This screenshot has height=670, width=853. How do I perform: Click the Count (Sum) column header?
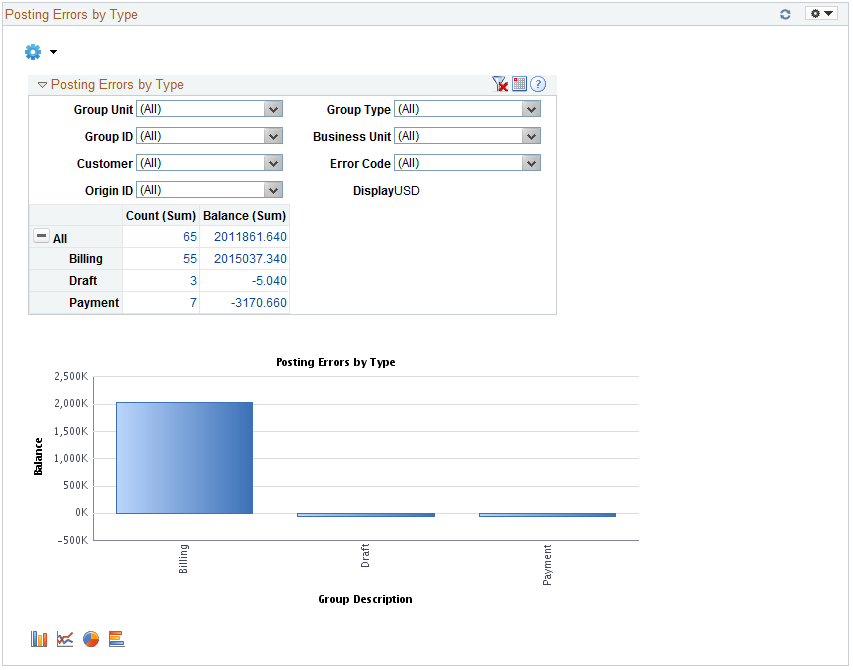[x=160, y=216]
